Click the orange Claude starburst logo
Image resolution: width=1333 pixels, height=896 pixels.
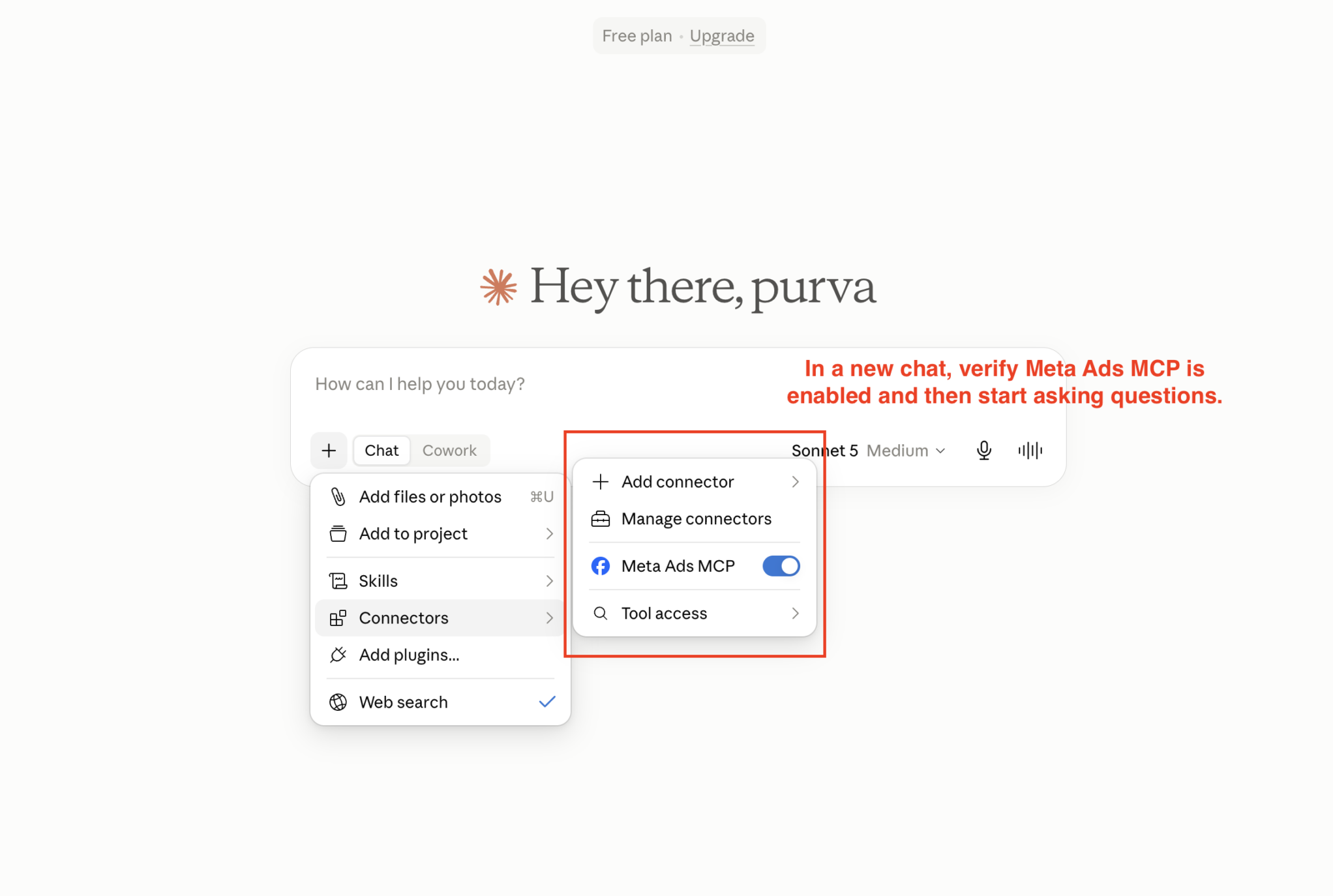[x=499, y=287]
